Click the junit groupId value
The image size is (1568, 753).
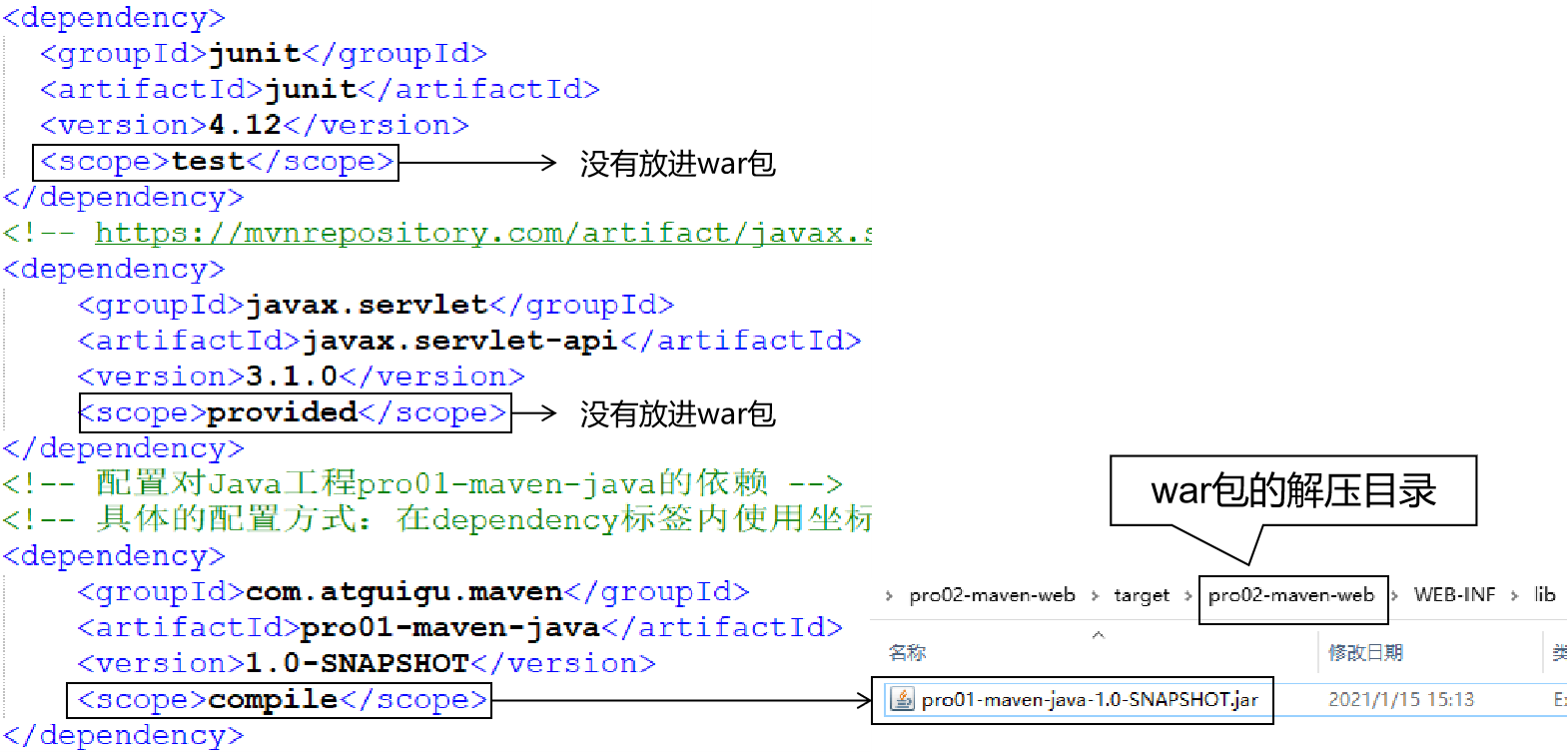point(255,53)
